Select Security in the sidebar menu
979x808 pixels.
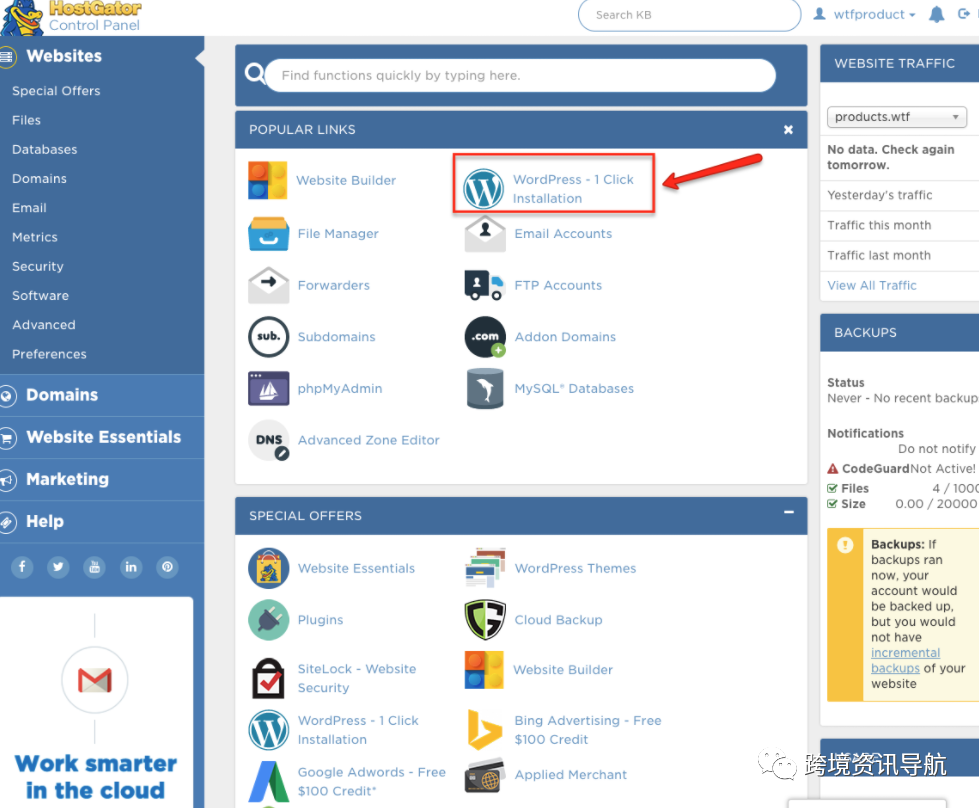click(x=37, y=267)
